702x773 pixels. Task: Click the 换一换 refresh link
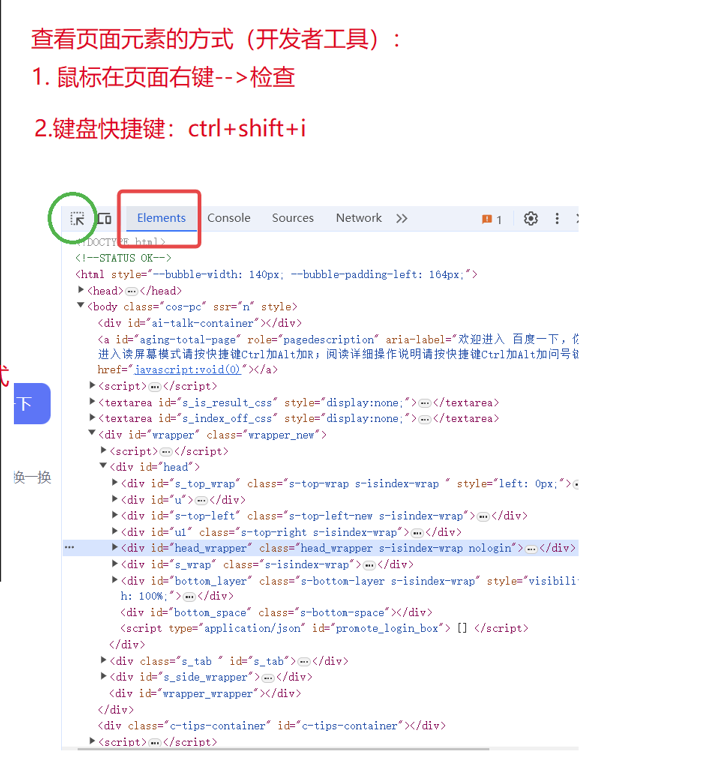pos(33,477)
